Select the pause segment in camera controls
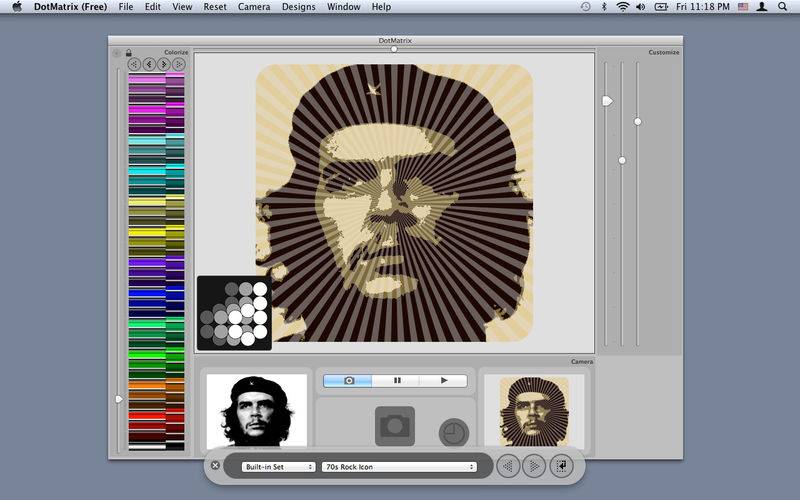Viewport: 800px width, 500px height. tap(396, 381)
